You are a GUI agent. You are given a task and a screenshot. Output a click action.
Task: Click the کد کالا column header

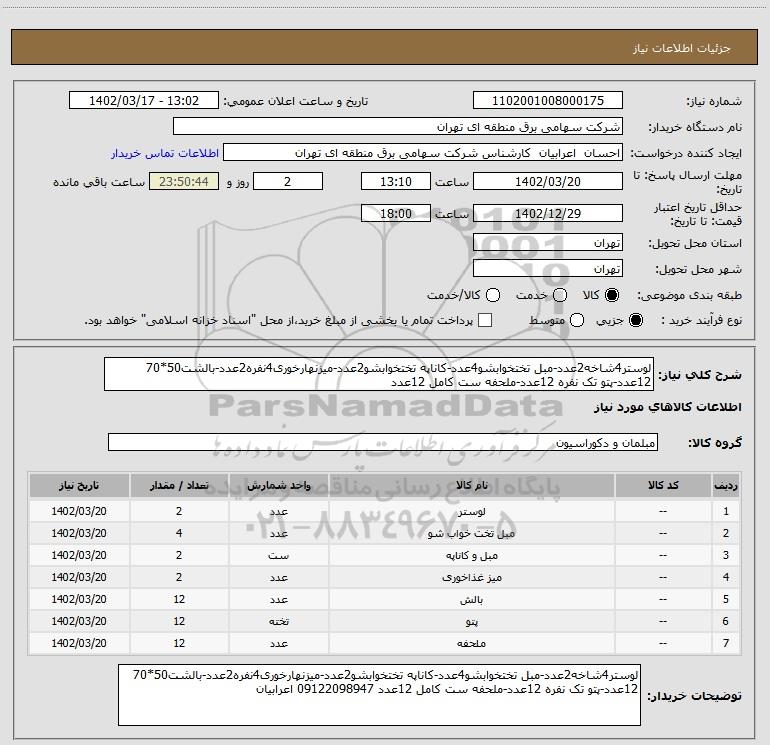point(663,485)
